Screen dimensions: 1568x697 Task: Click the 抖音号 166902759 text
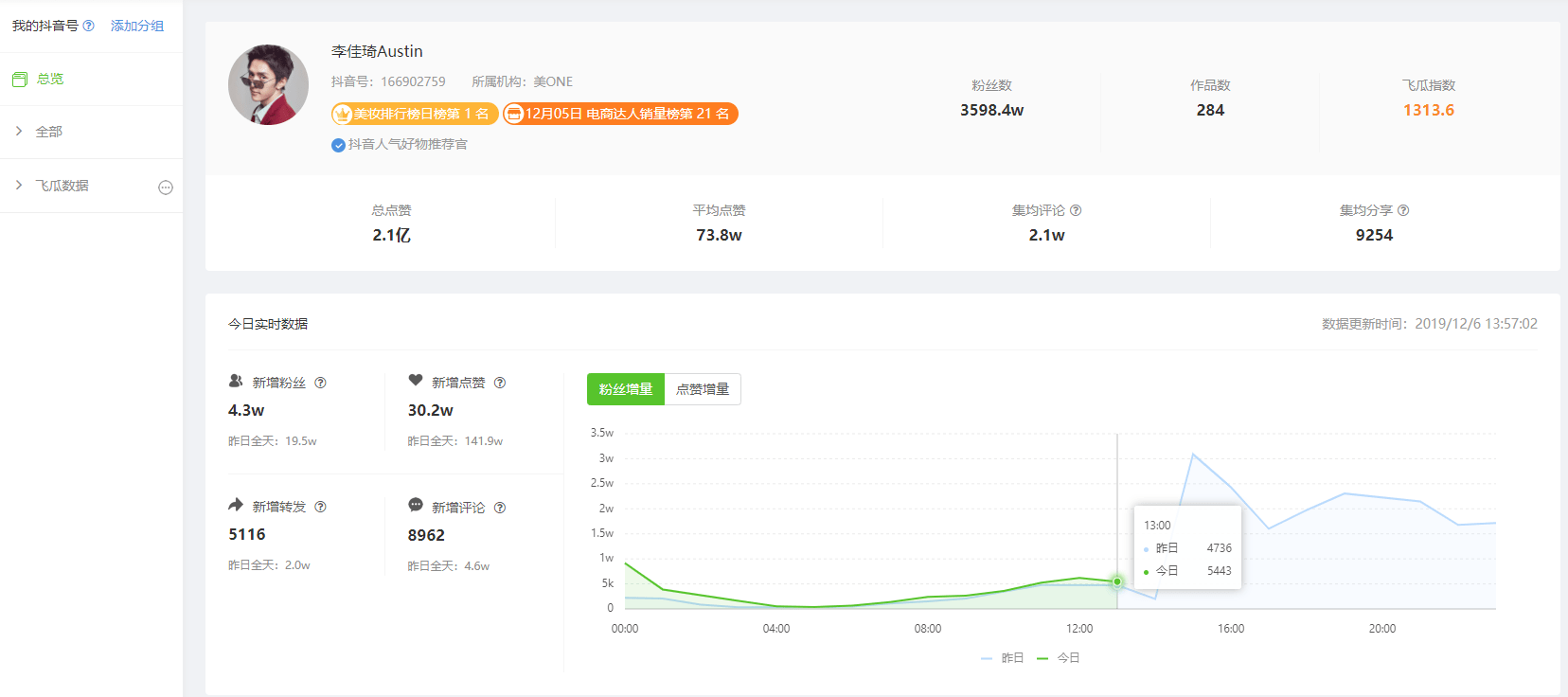(x=388, y=82)
